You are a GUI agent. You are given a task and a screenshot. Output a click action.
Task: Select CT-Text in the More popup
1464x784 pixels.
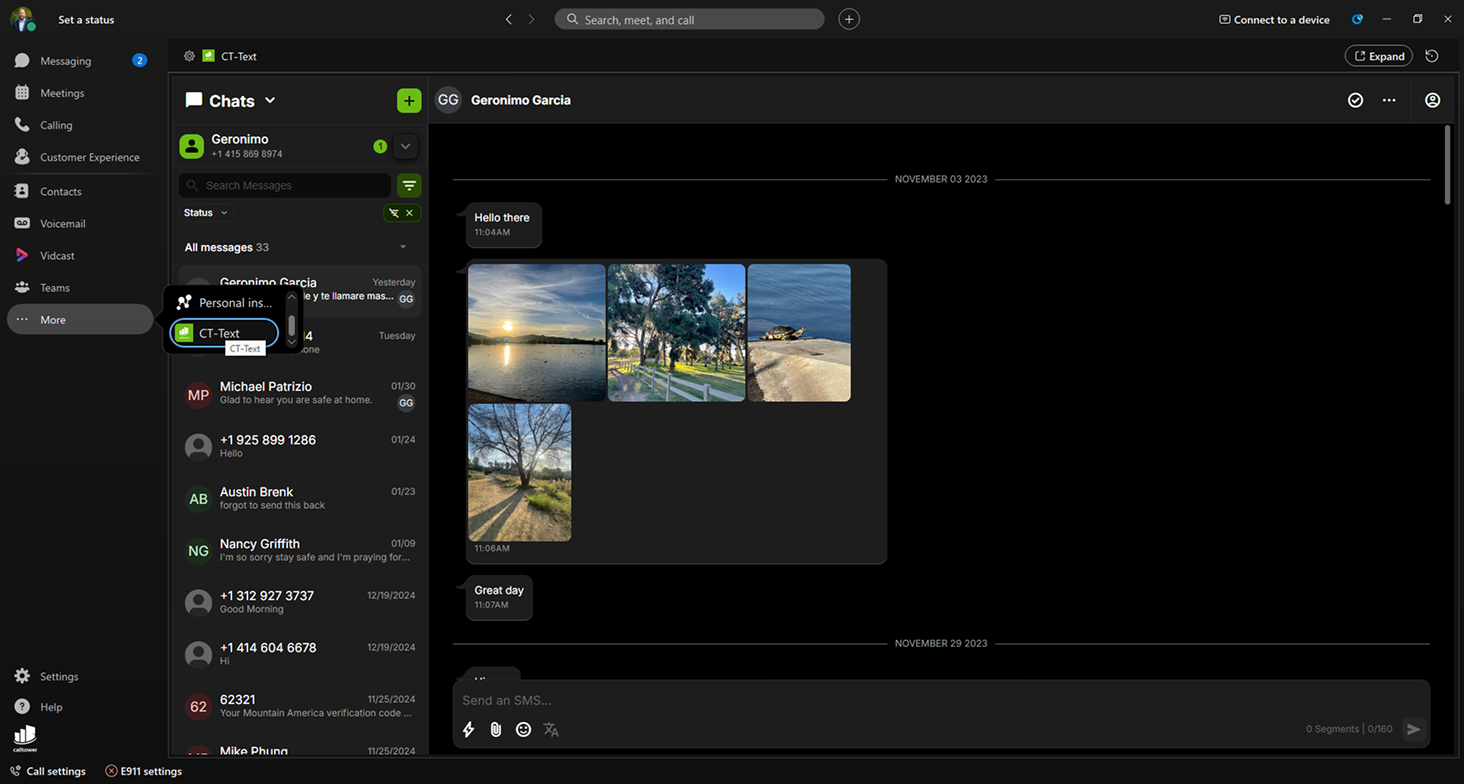(x=224, y=334)
